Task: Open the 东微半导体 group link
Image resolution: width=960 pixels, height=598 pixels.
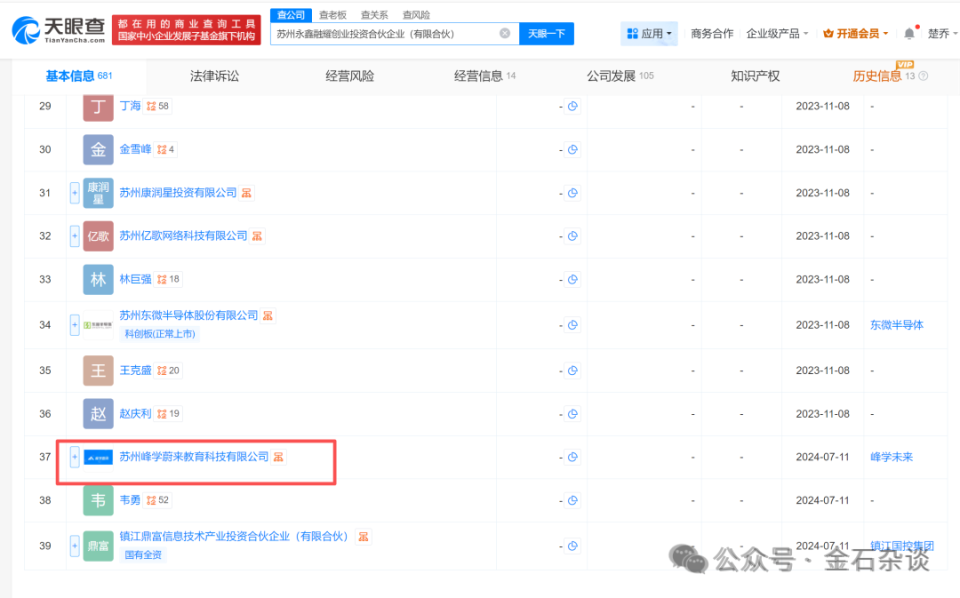Action: point(896,325)
